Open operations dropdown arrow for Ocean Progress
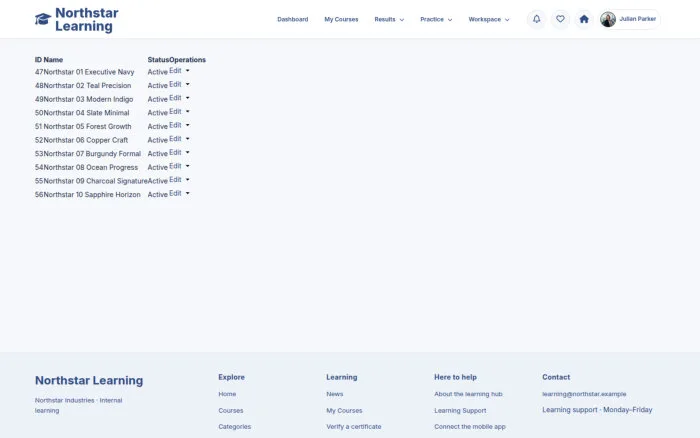700x438 pixels. pyautogui.click(x=188, y=166)
